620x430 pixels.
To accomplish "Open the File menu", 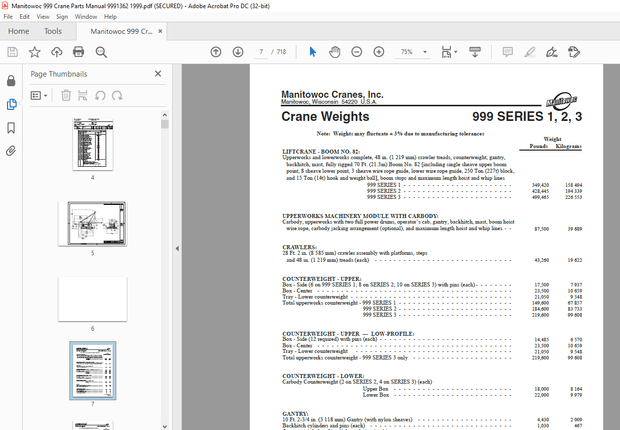I will [x=8, y=17].
